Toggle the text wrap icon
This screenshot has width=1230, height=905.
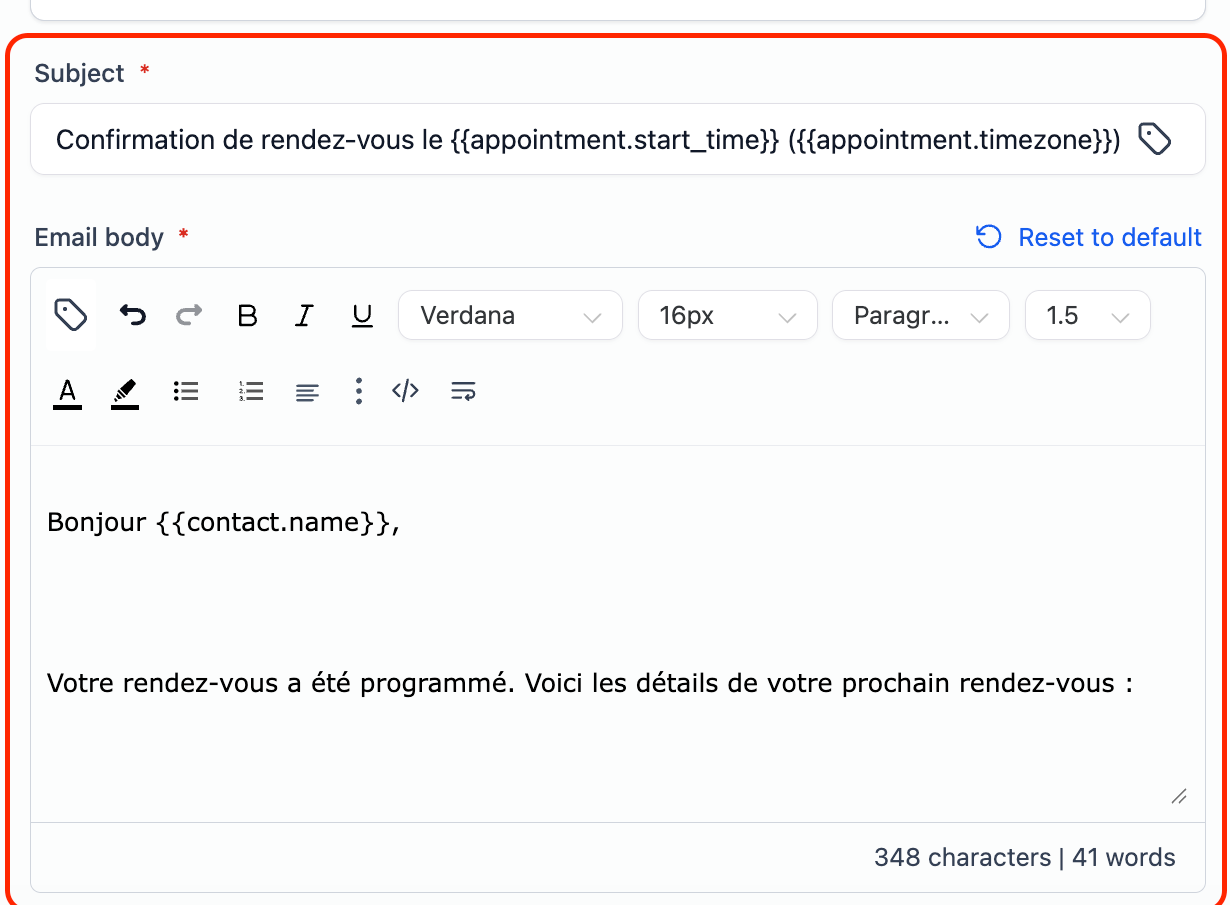click(463, 391)
